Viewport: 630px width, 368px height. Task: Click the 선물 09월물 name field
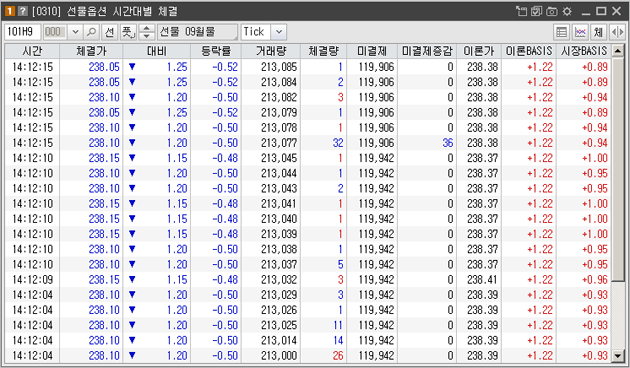pos(197,32)
